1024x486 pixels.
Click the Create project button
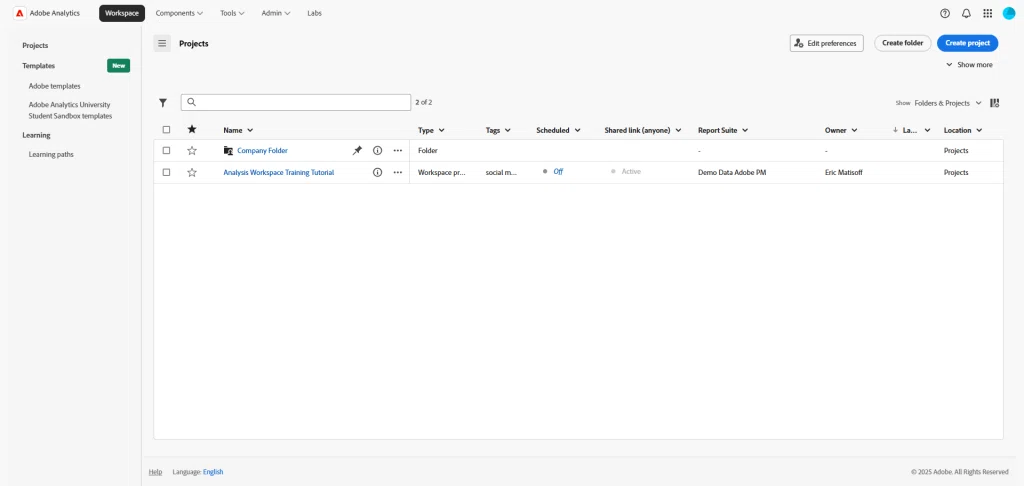pos(967,43)
